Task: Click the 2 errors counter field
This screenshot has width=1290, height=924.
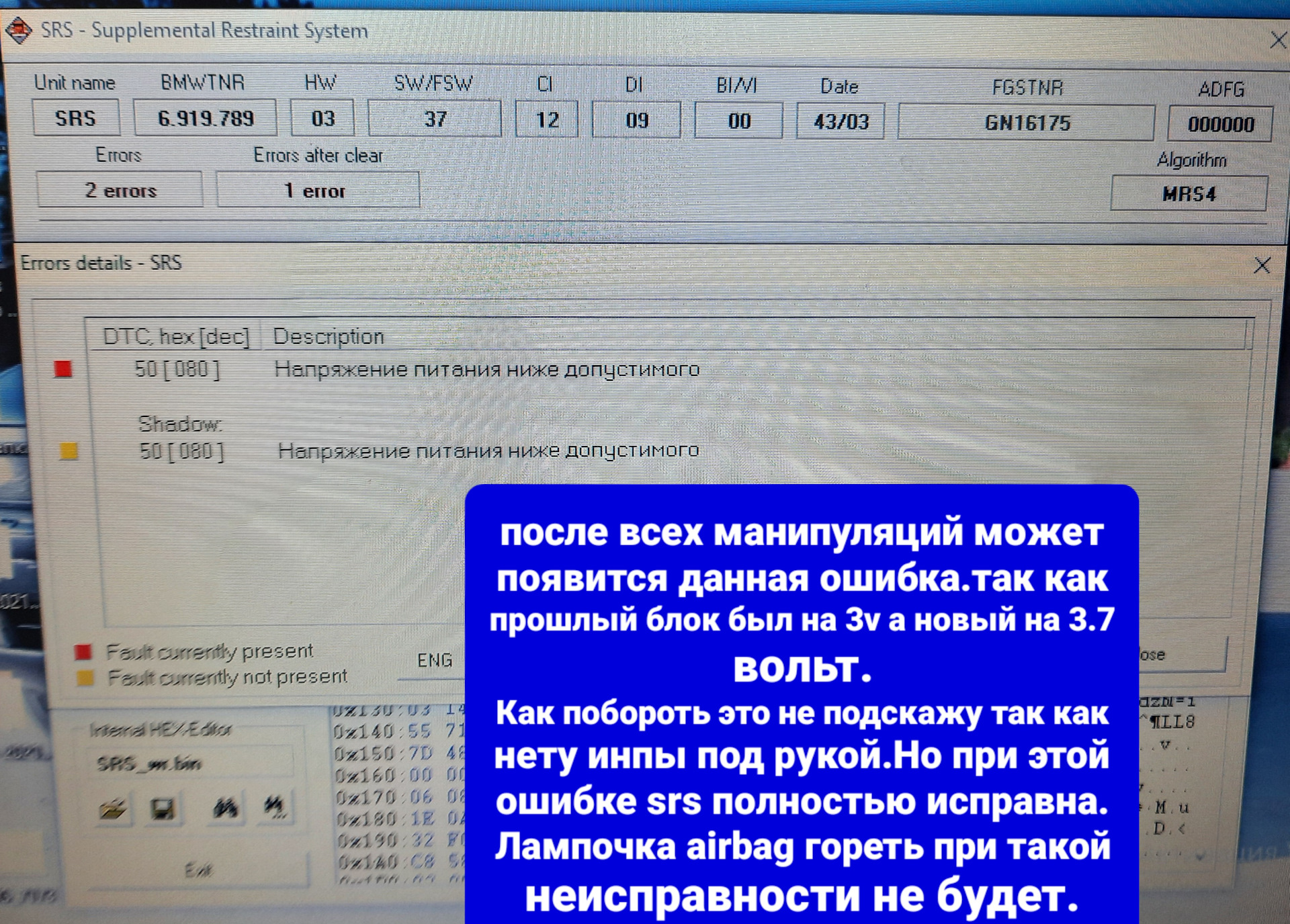Action: [120, 191]
